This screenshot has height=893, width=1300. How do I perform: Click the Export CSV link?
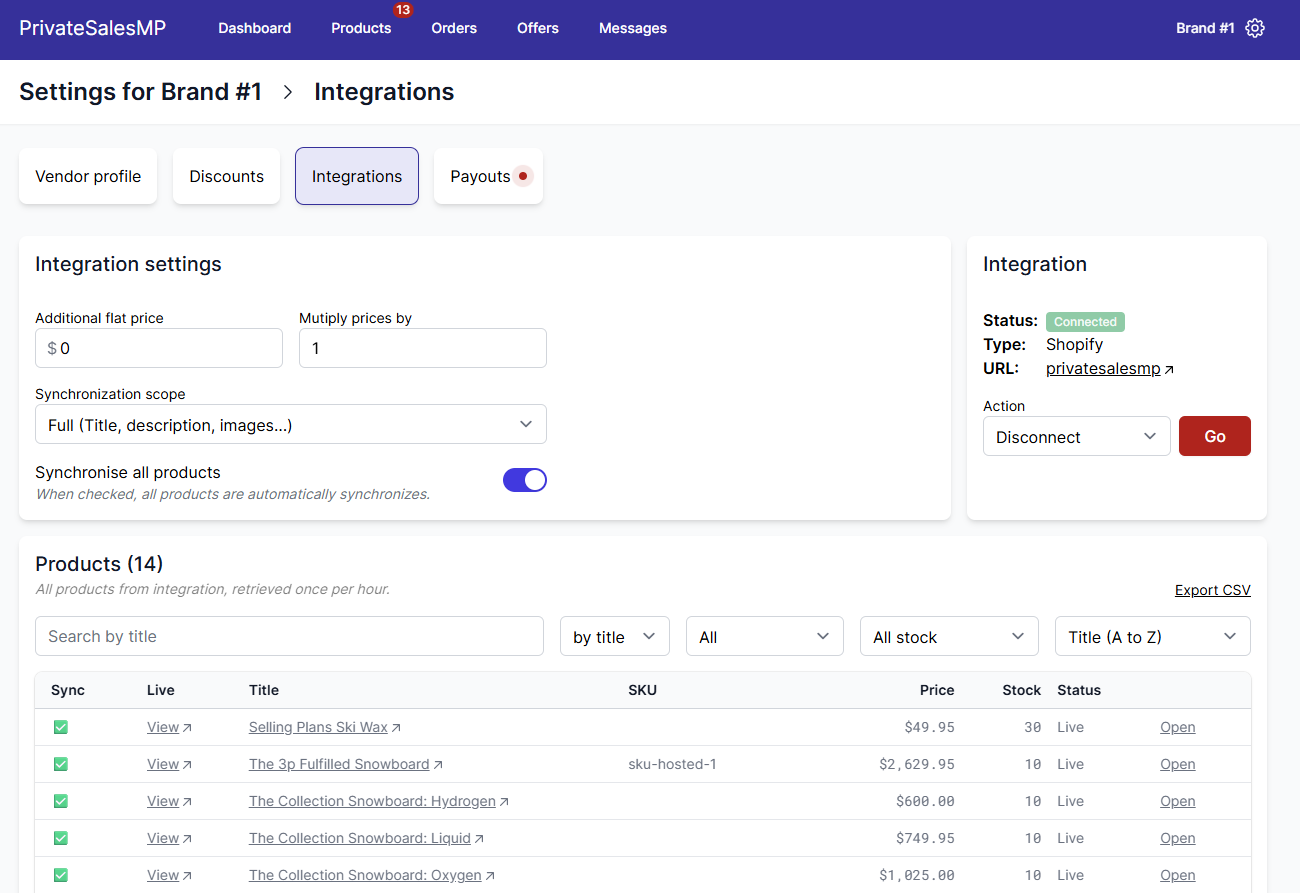pos(1212,590)
